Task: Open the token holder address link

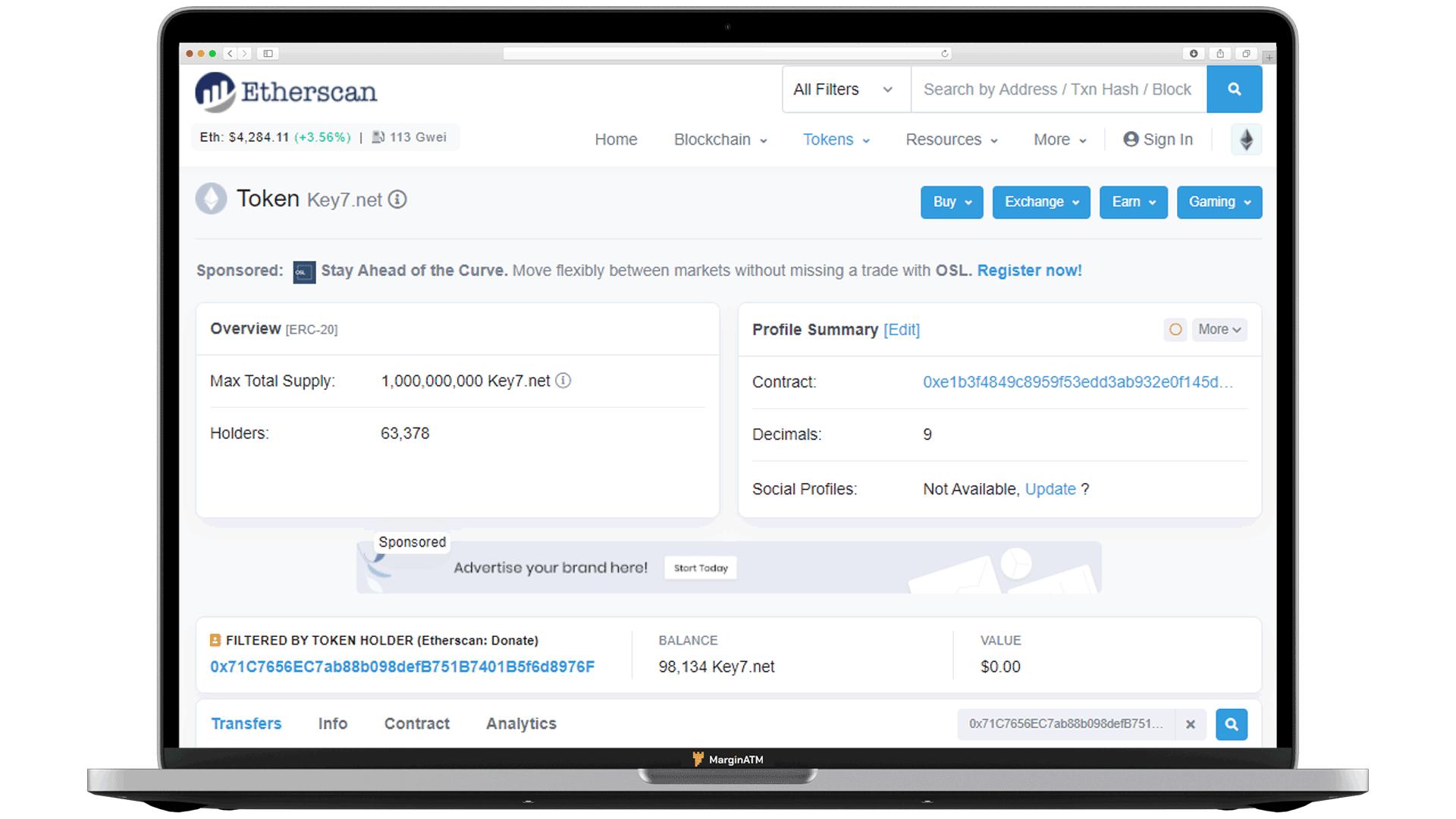Action: [x=402, y=667]
